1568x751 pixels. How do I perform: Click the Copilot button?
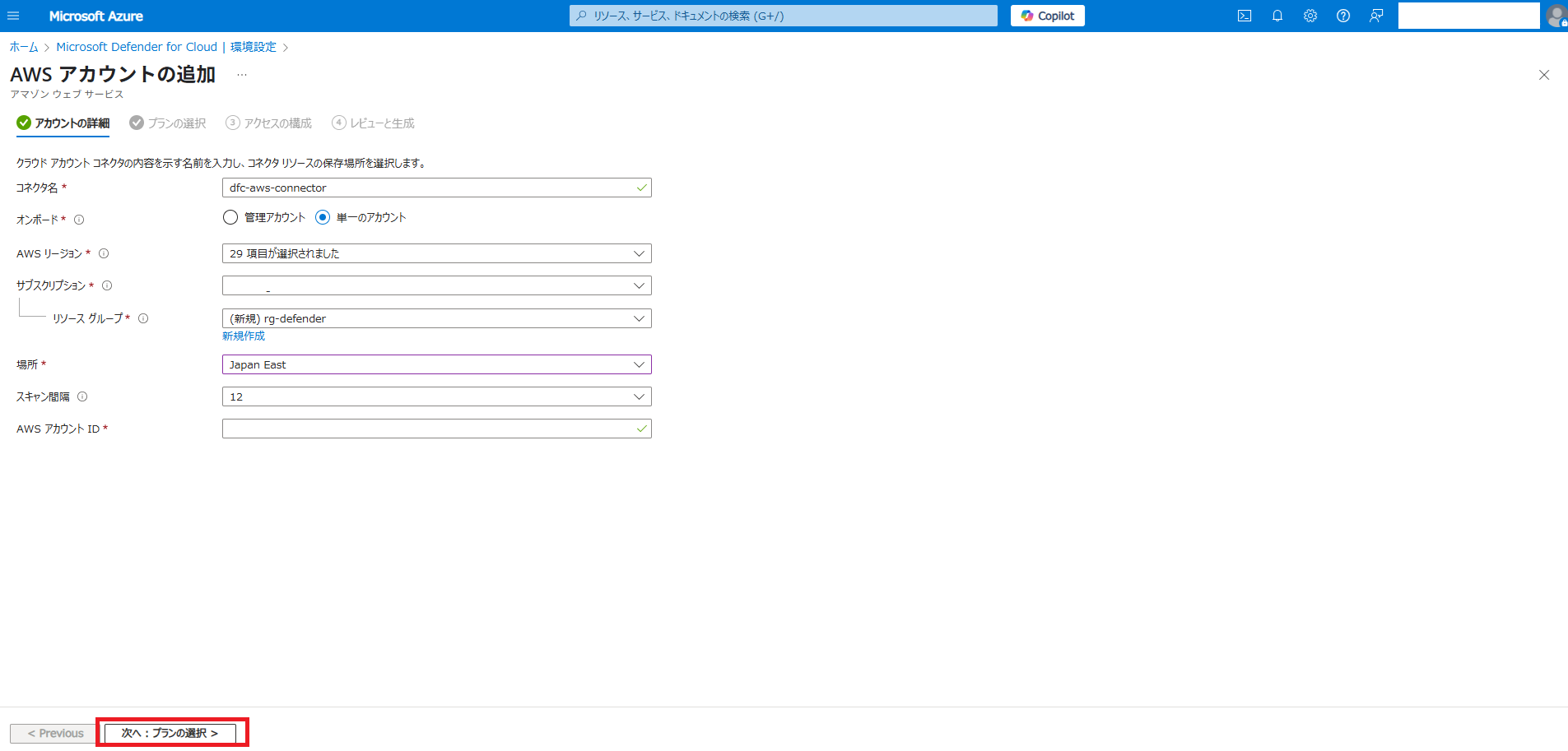[x=1048, y=16]
